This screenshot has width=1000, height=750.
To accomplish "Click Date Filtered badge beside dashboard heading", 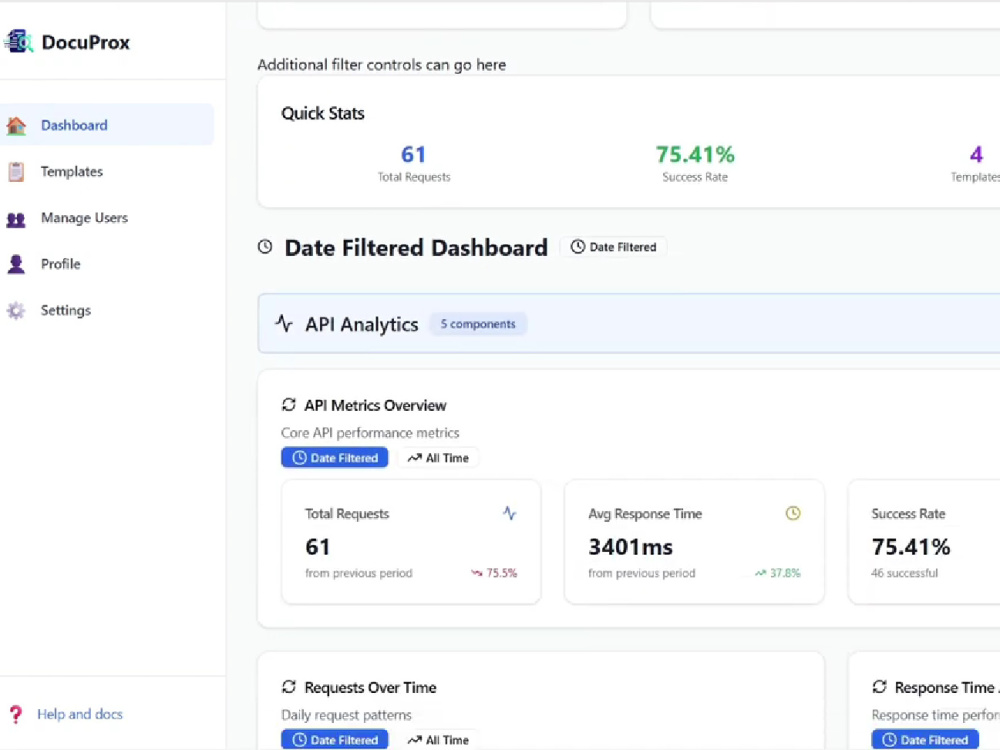I will tap(614, 247).
